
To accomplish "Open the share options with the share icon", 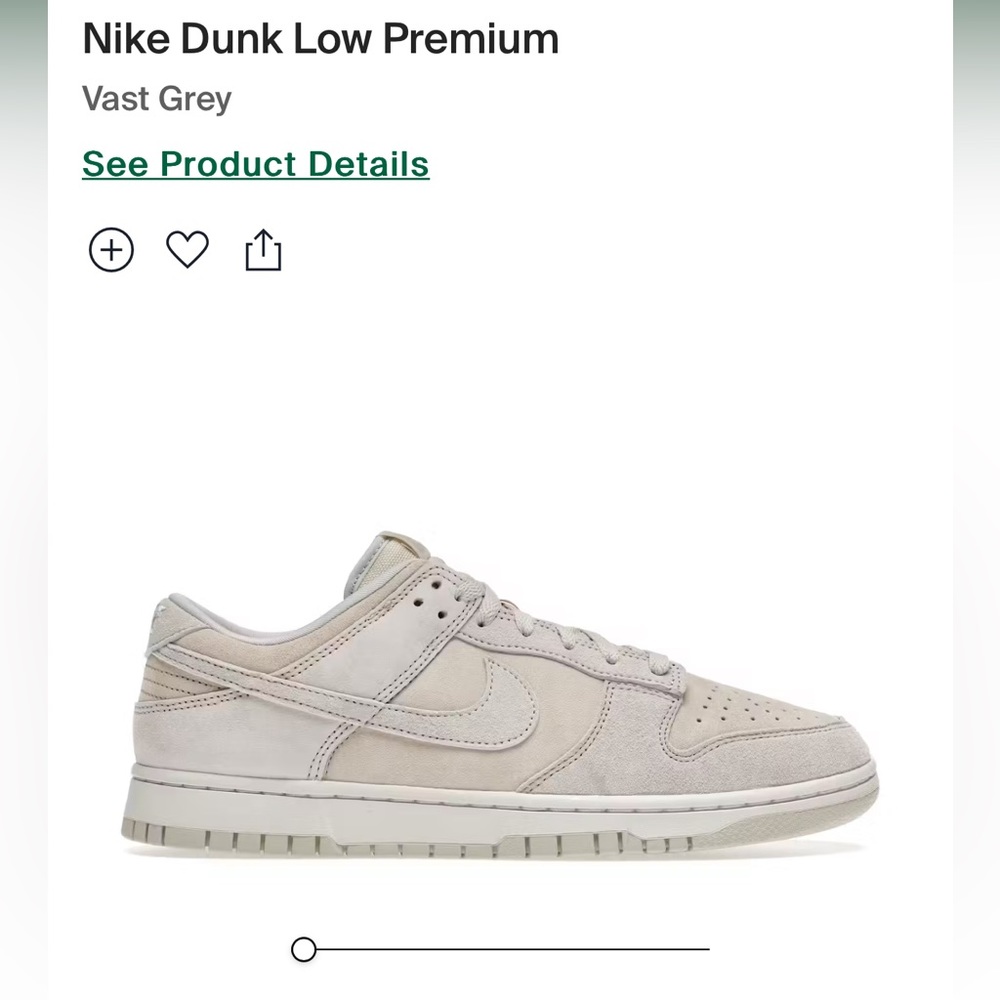I will [x=263, y=248].
